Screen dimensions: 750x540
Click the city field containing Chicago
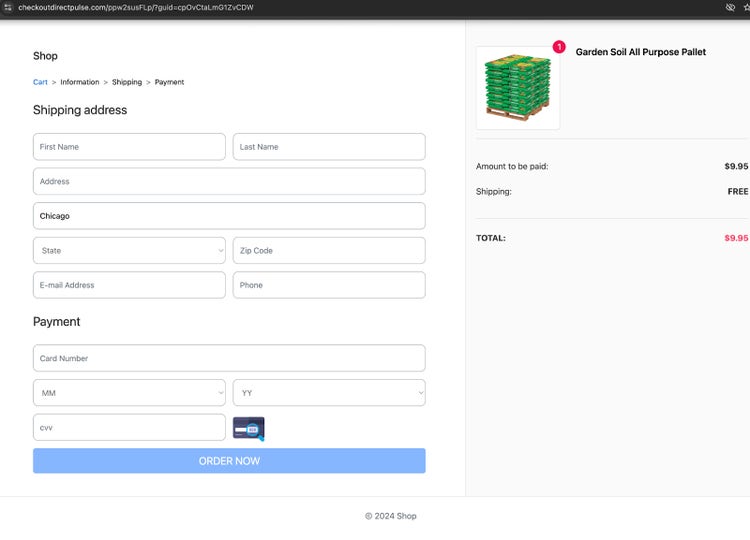click(229, 216)
